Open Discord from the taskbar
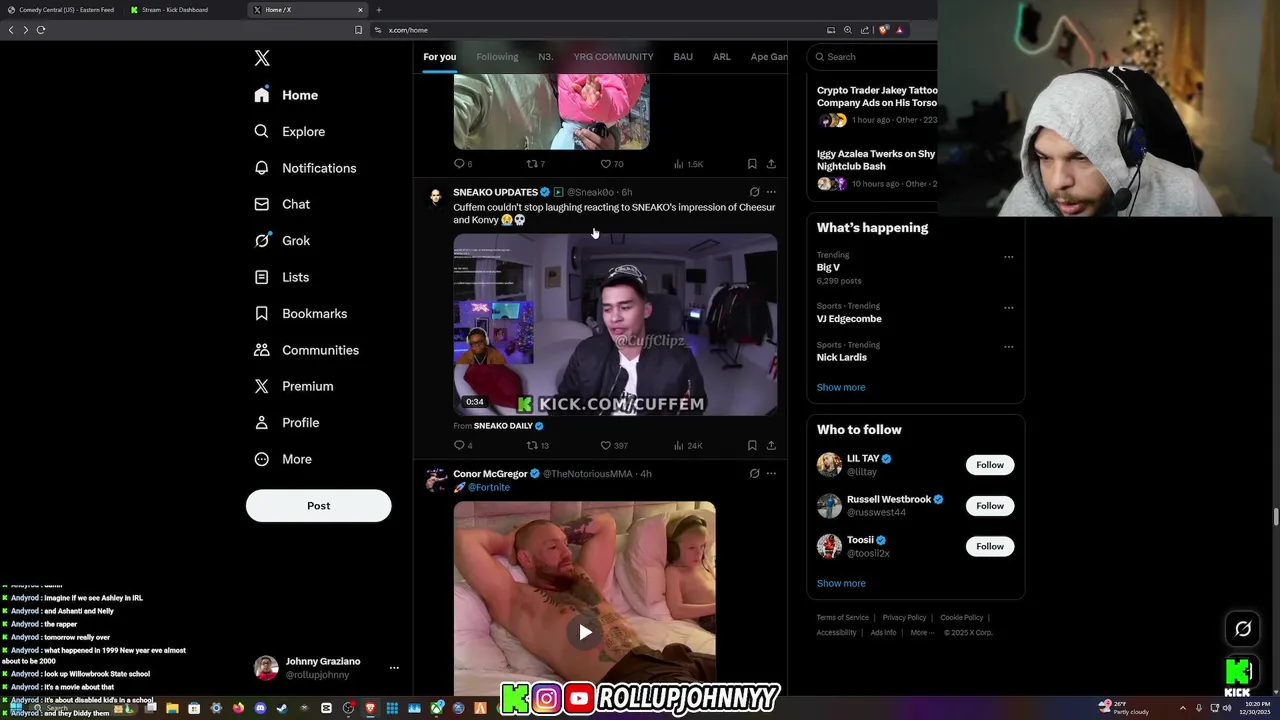The width and height of the screenshot is (1280, 720). click(x=260, y=708)
